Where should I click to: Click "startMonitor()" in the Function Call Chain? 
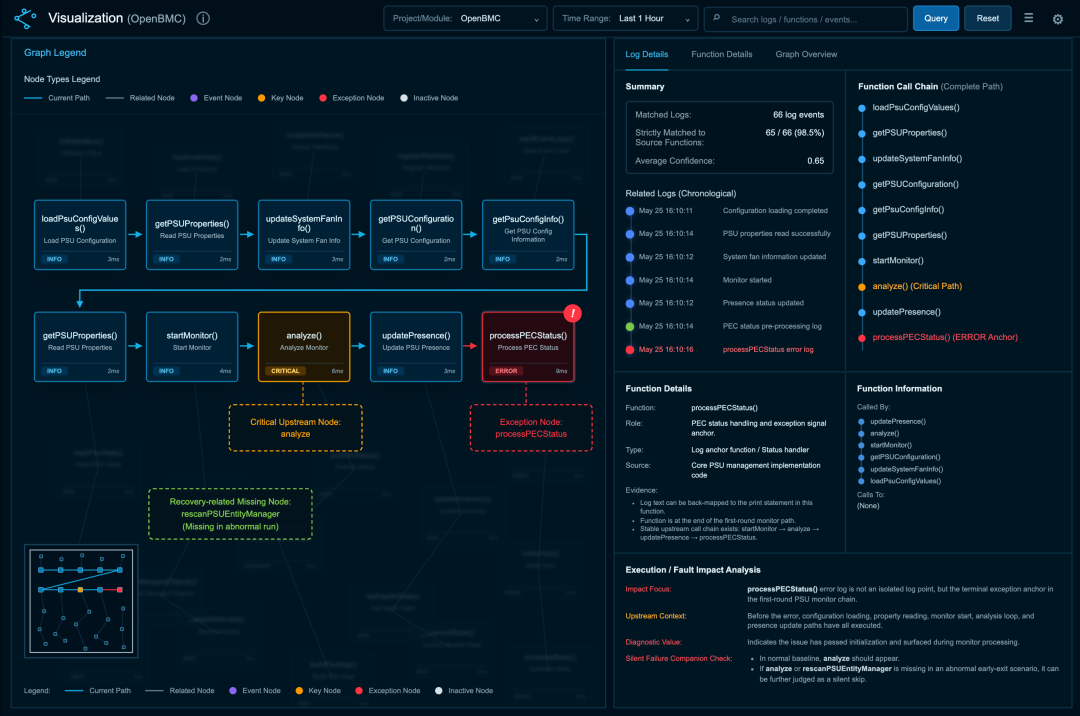point(898,261)
